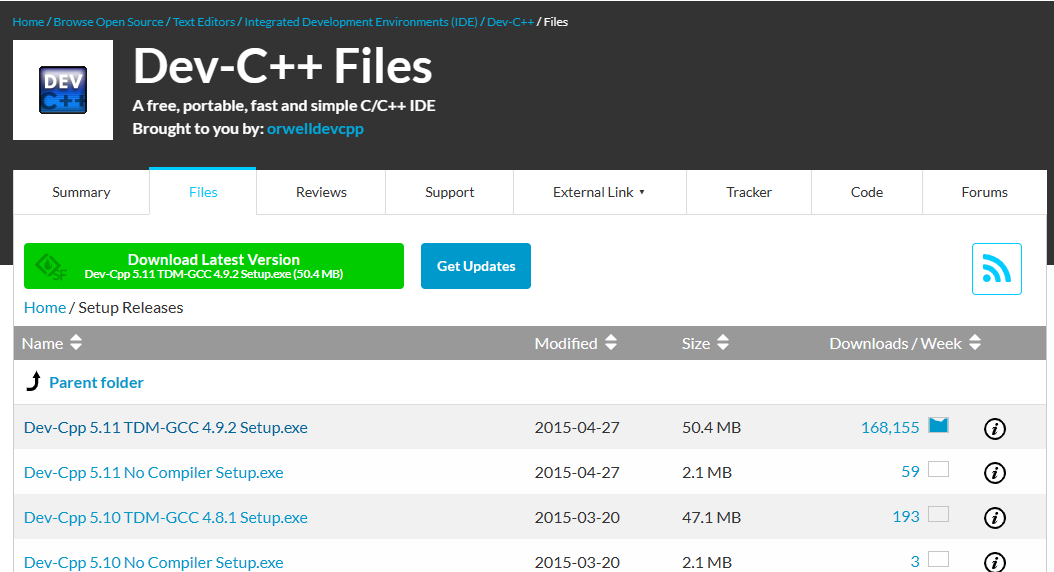
Task: Click the Parent folder up-arrow icon
Action: [34, 382]
